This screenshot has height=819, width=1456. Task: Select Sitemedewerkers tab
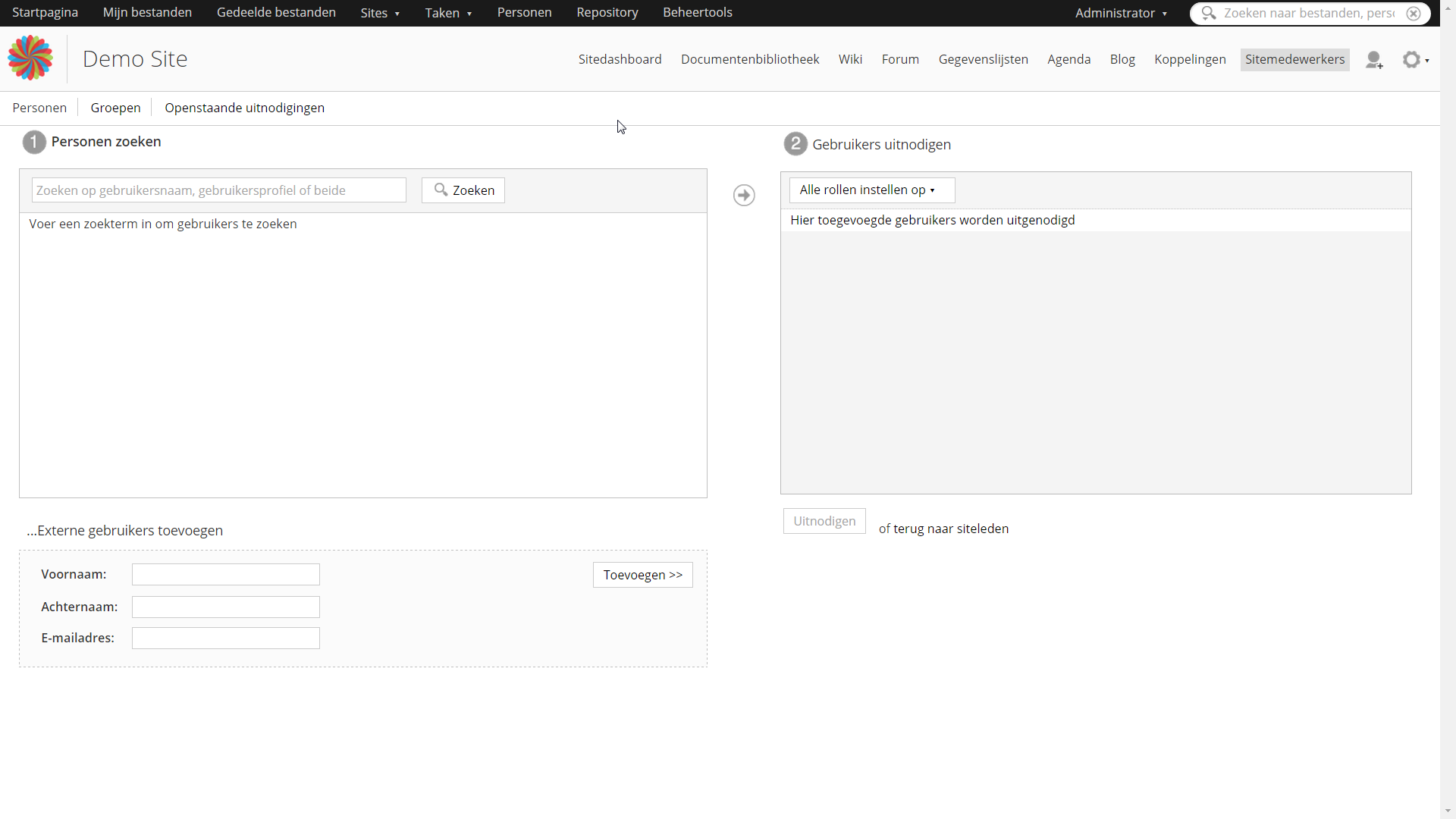[x=1294, y=59]
